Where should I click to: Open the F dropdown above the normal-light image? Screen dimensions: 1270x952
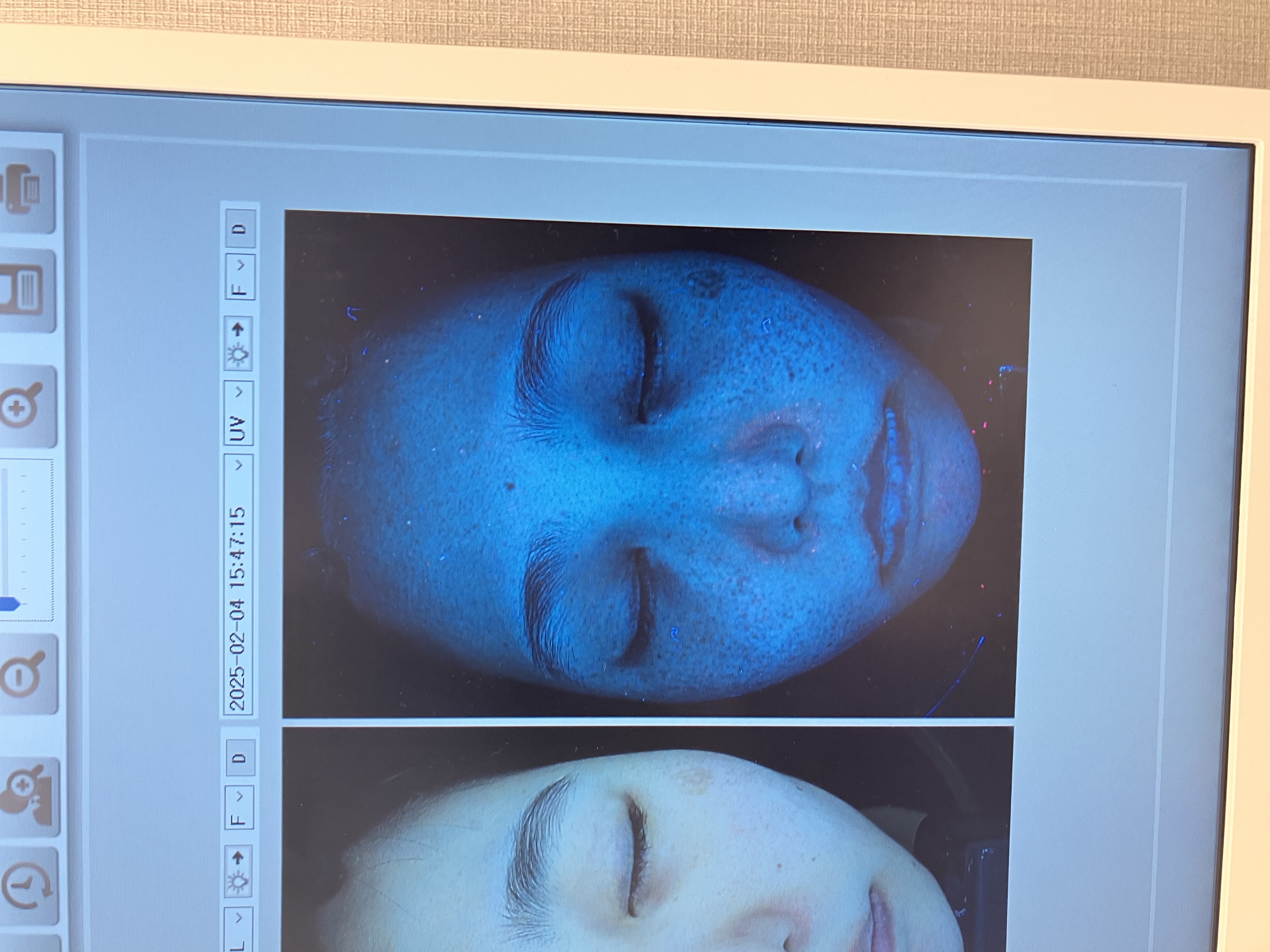(239, 807)
